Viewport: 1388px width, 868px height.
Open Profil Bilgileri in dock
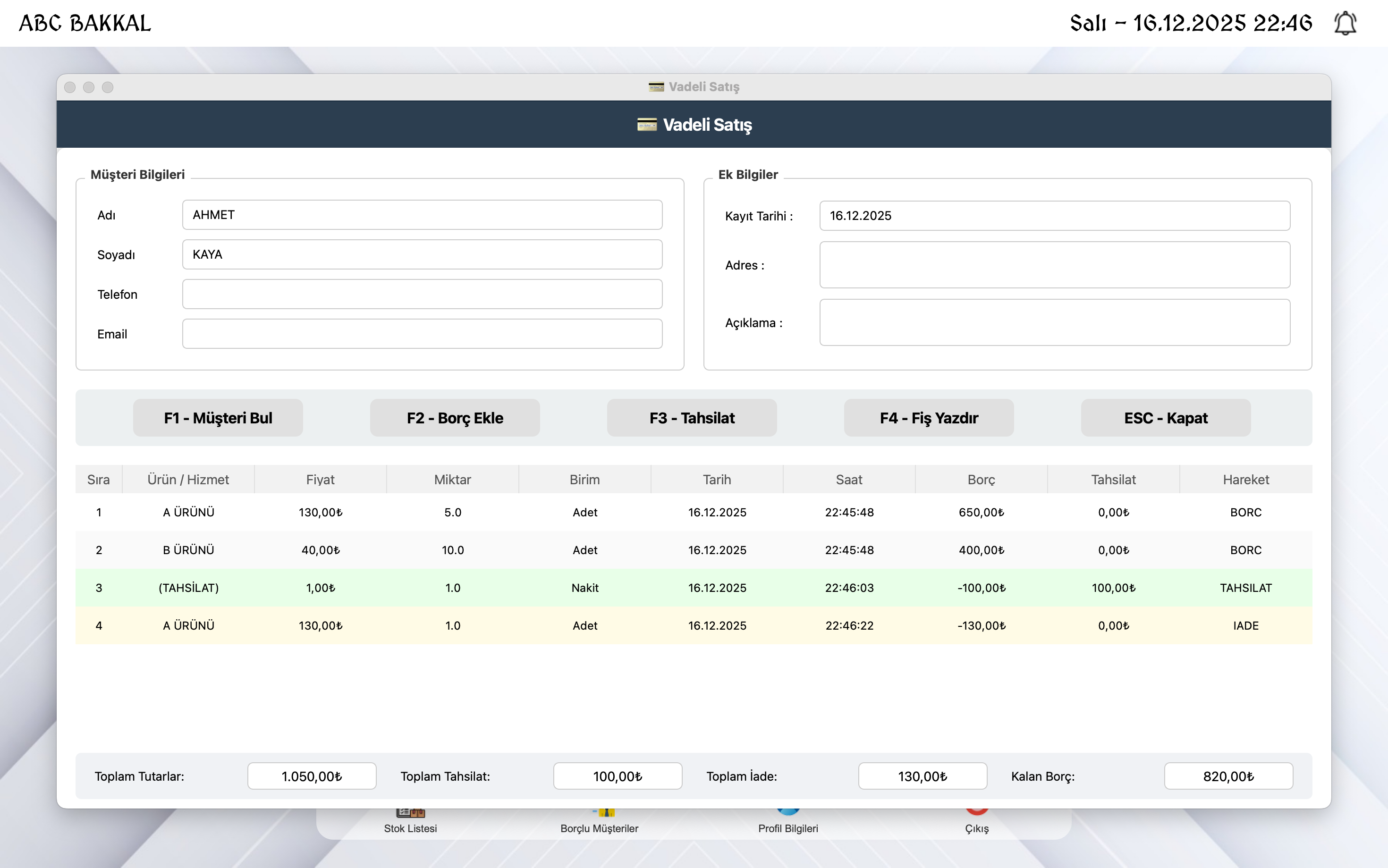coord(787,827)
